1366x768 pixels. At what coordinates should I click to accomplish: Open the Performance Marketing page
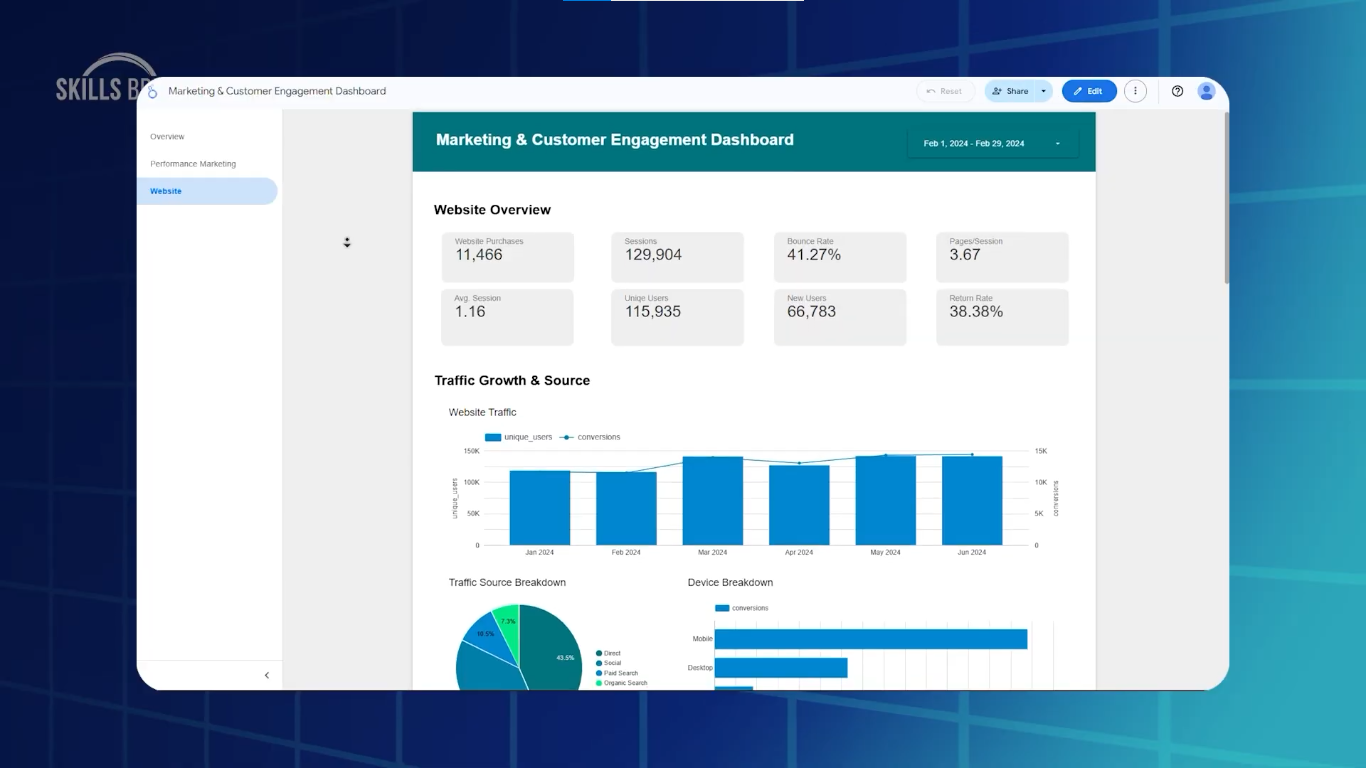tap(193, 164)
